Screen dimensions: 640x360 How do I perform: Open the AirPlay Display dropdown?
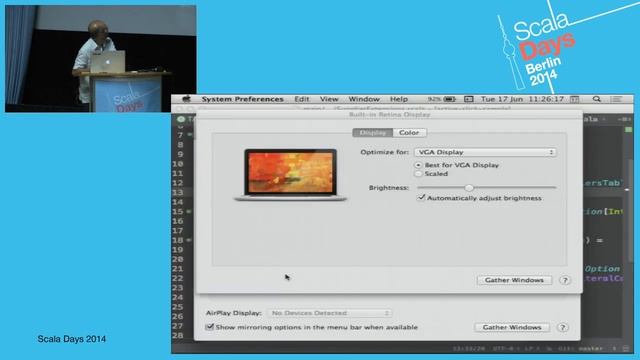(x=329, y=313)
